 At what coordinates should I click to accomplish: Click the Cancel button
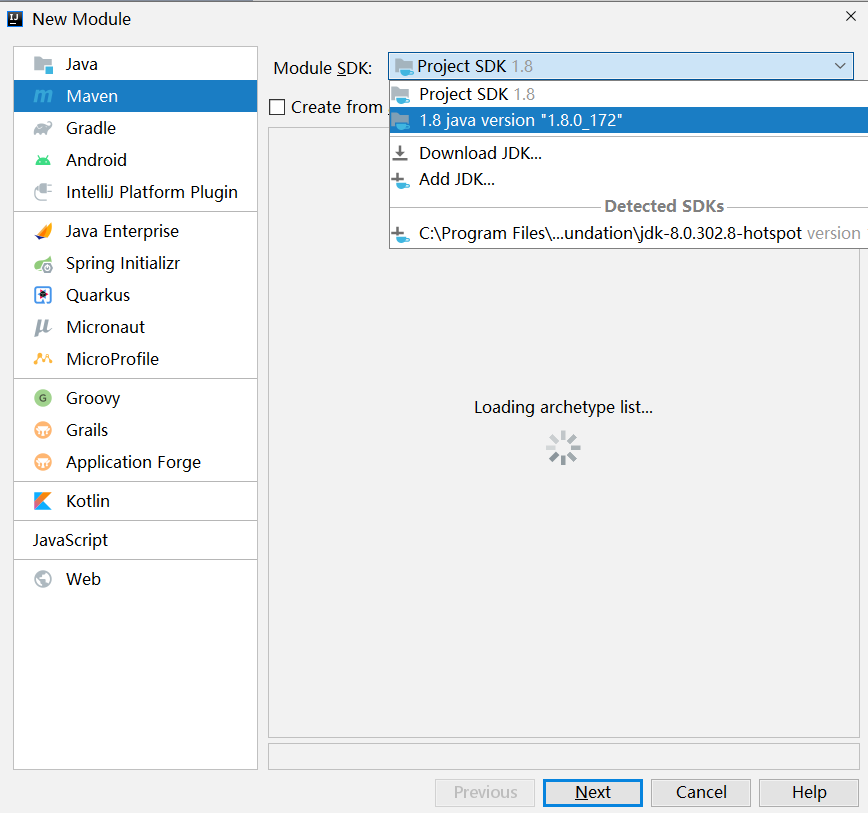tap(701, 793)
